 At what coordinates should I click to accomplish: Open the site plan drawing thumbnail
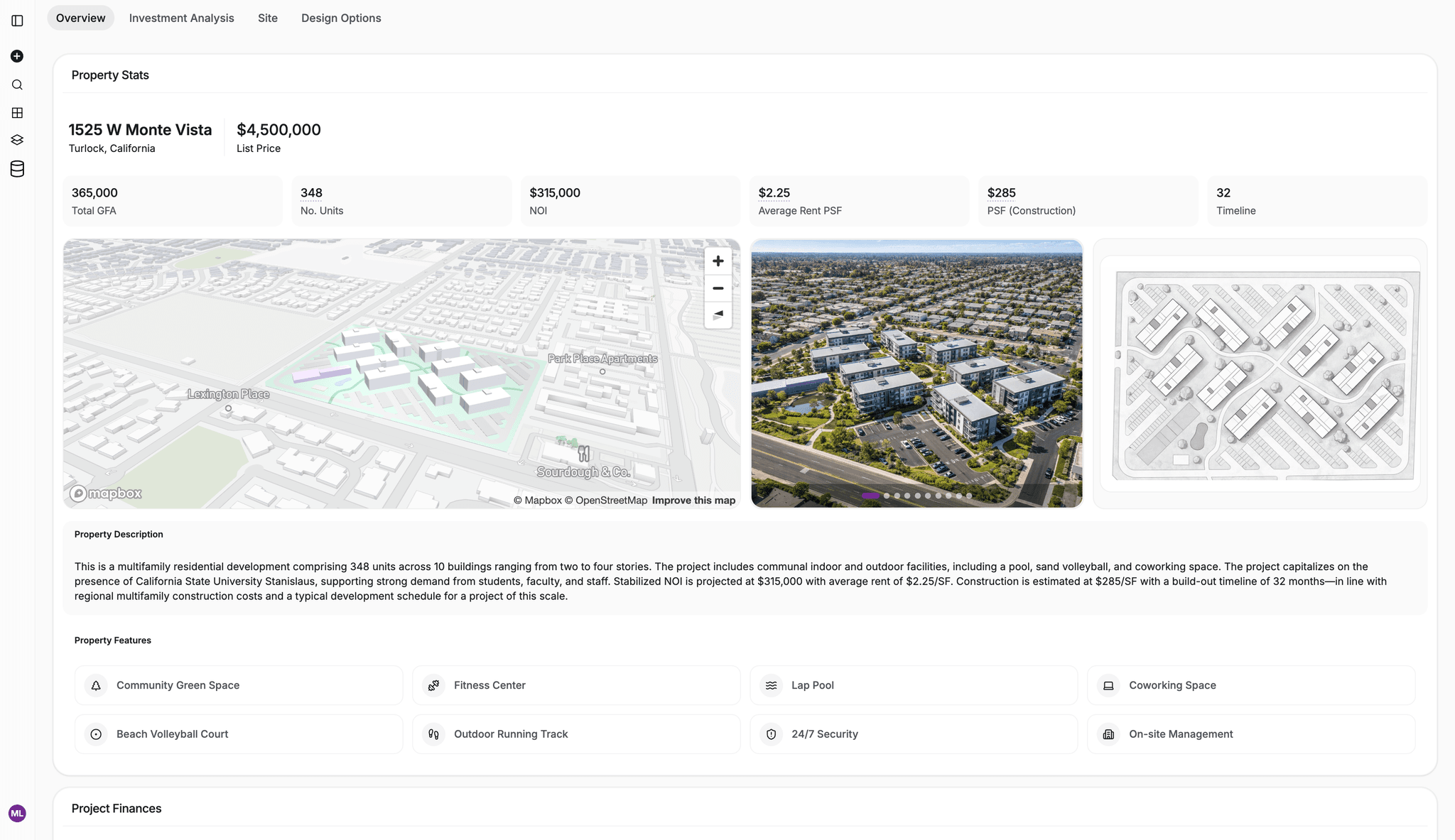(1260, 373)
